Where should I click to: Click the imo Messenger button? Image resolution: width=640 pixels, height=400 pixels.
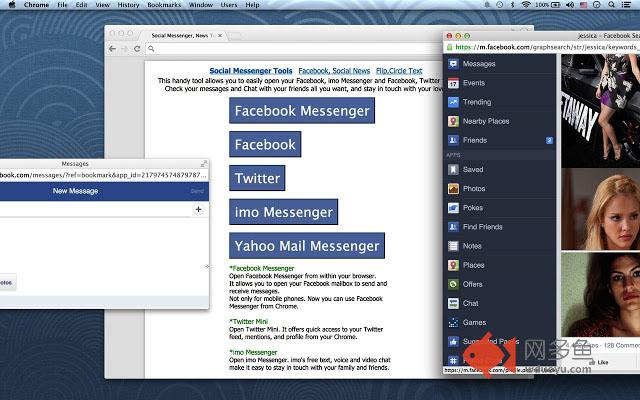284,212
